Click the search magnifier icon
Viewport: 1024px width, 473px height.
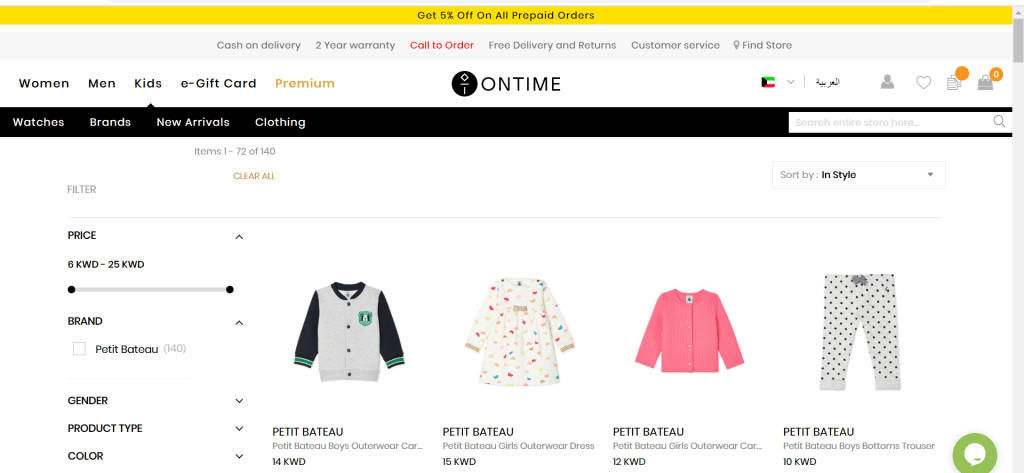(x=999, y=122)
